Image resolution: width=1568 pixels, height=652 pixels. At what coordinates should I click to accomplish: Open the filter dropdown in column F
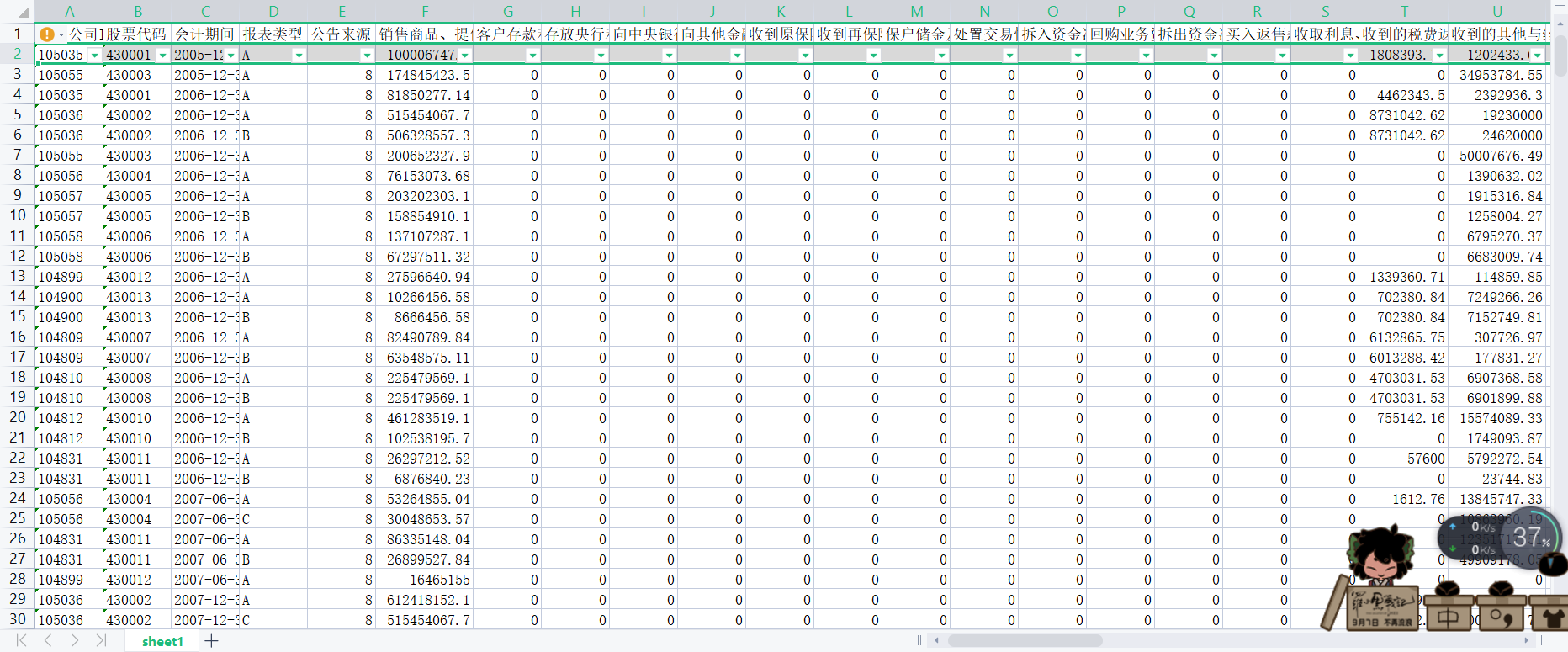point(464,56)
